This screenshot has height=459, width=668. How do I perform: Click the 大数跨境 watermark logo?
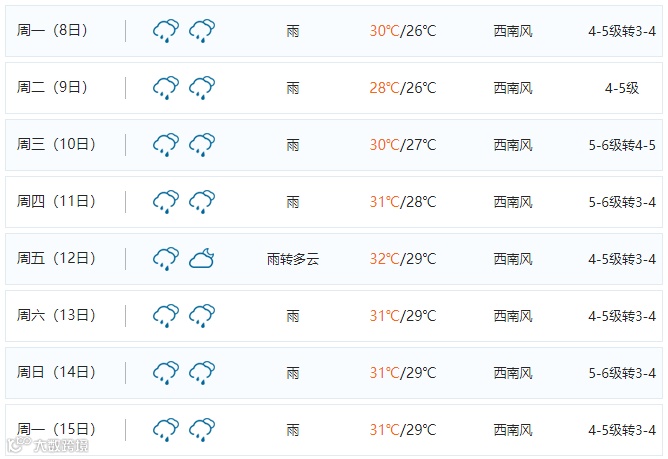pos(48,446)
